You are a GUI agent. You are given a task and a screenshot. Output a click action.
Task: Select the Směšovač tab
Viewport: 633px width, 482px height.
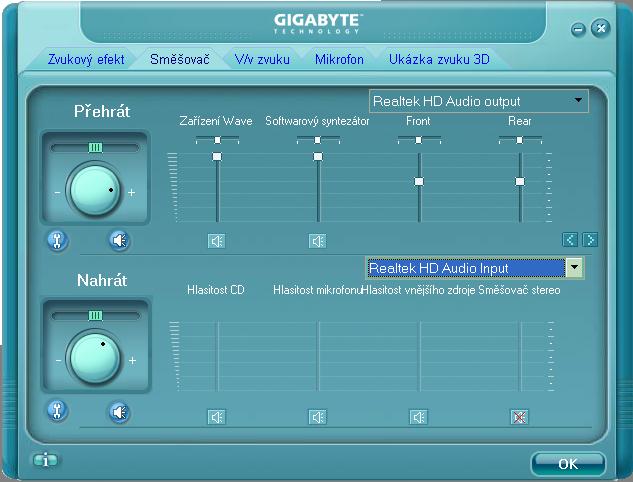(x=180, y=59)
